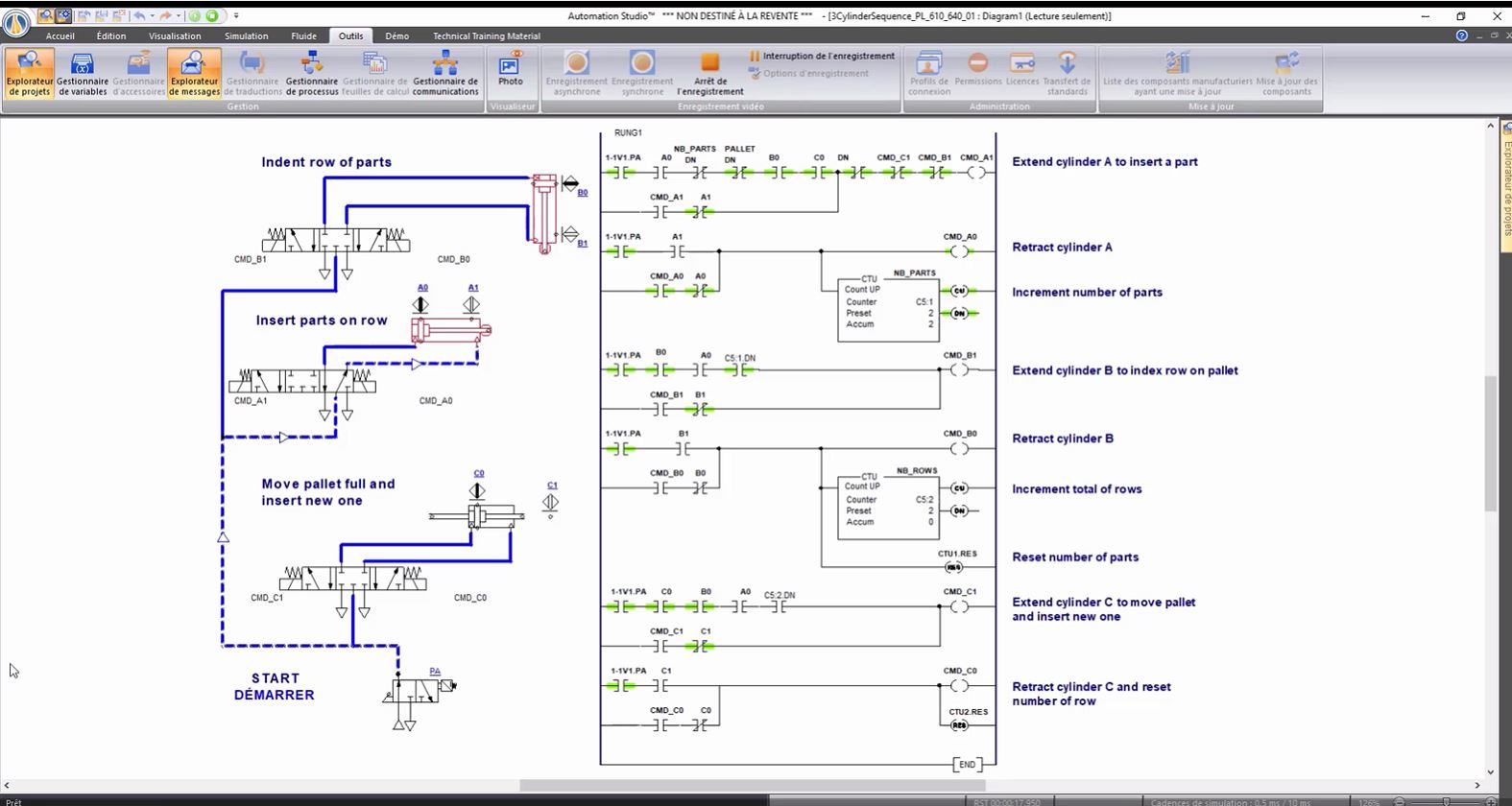Expand docked Explorateur de projets side panel

1506,187
